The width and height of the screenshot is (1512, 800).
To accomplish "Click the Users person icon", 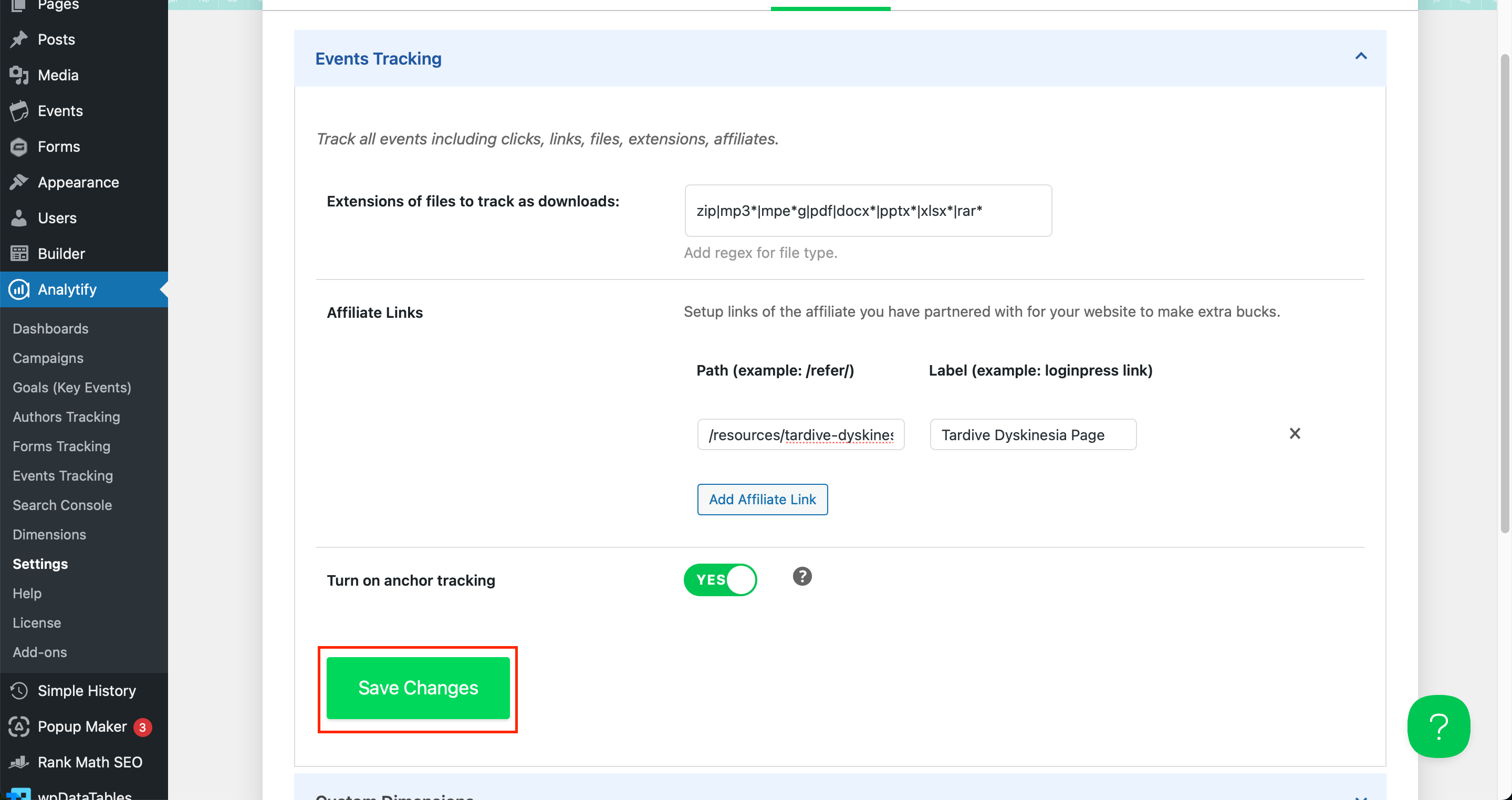I will tap(19, 219).
